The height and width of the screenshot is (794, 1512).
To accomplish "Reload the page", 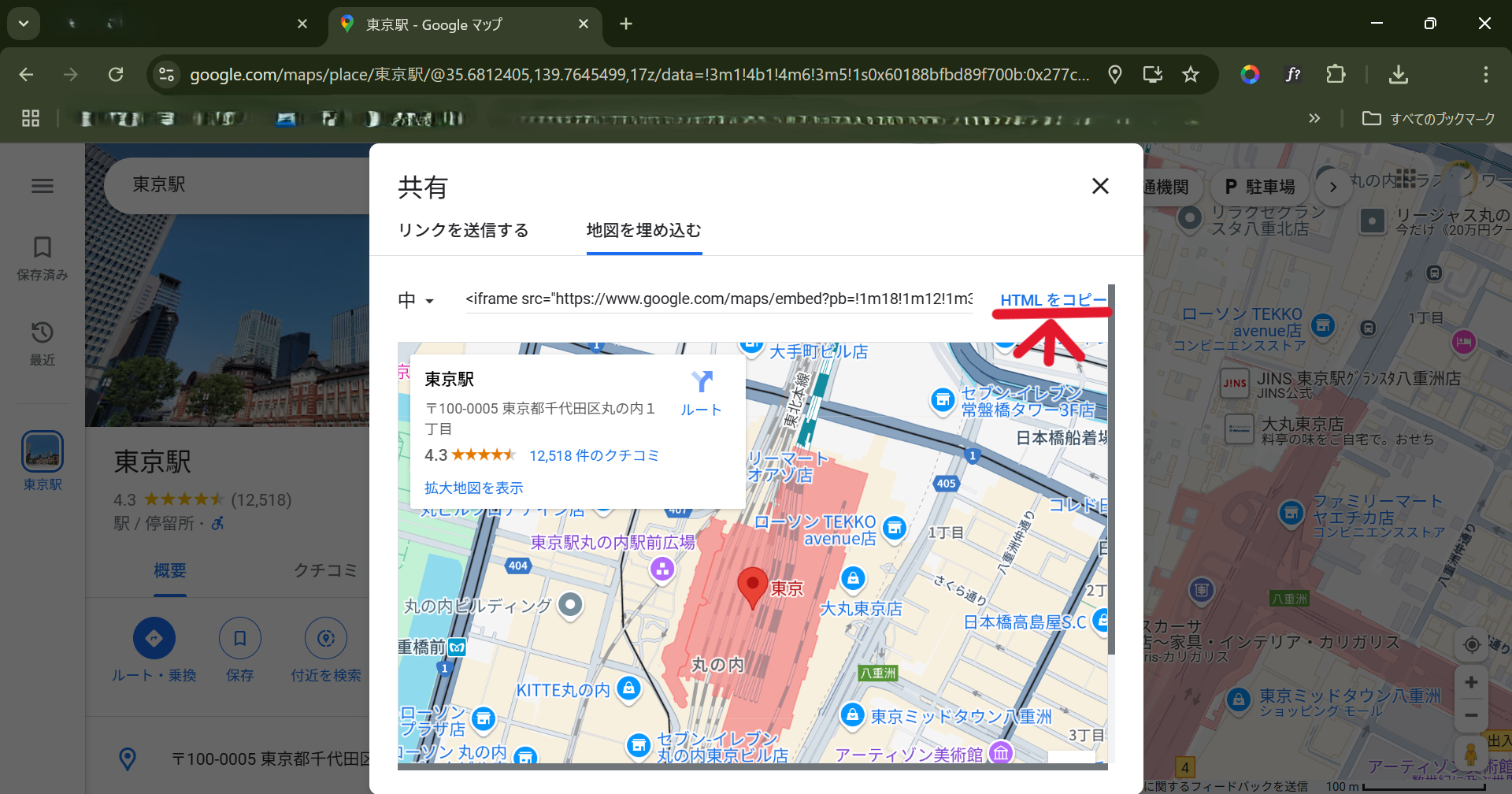I will coord(116,75).
